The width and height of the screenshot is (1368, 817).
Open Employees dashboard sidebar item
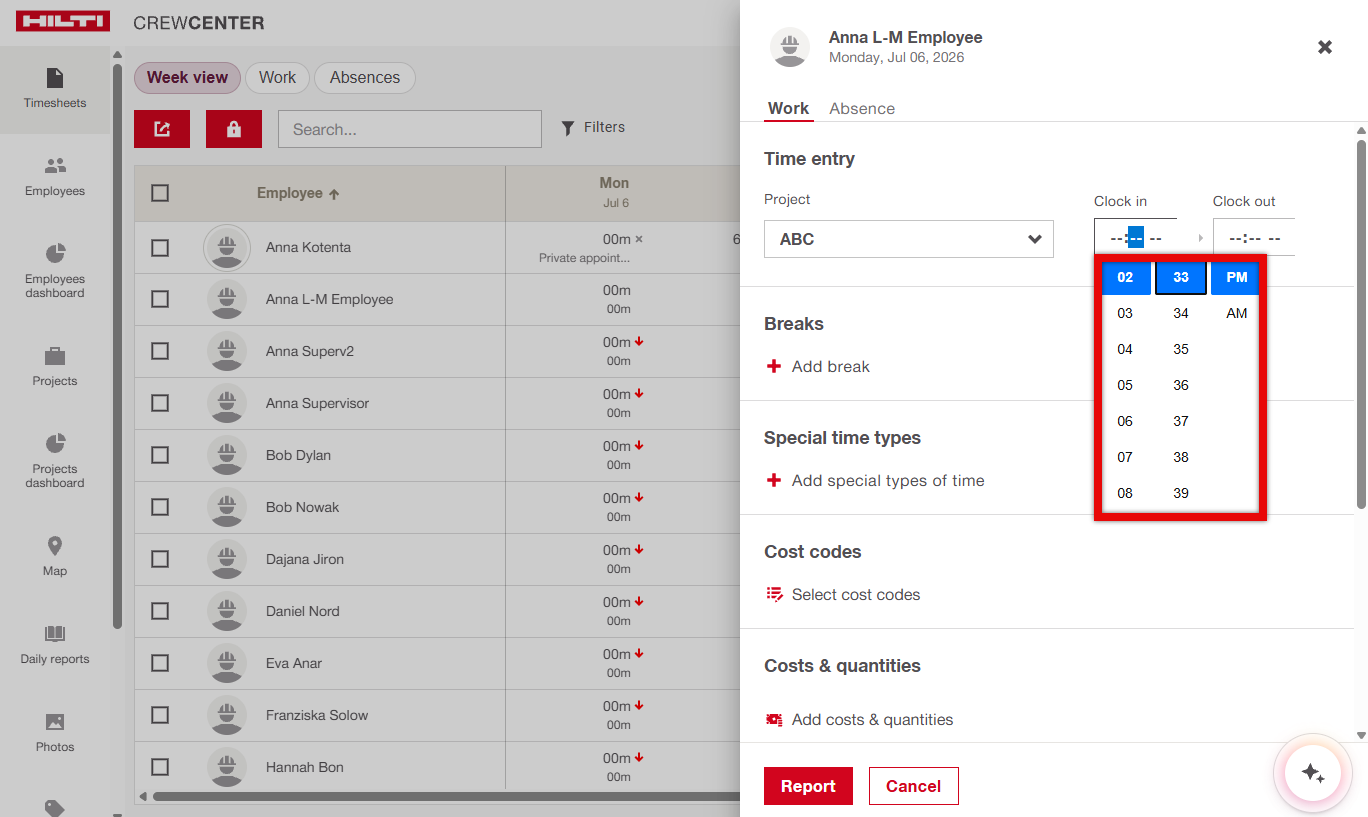click(55, 270)
